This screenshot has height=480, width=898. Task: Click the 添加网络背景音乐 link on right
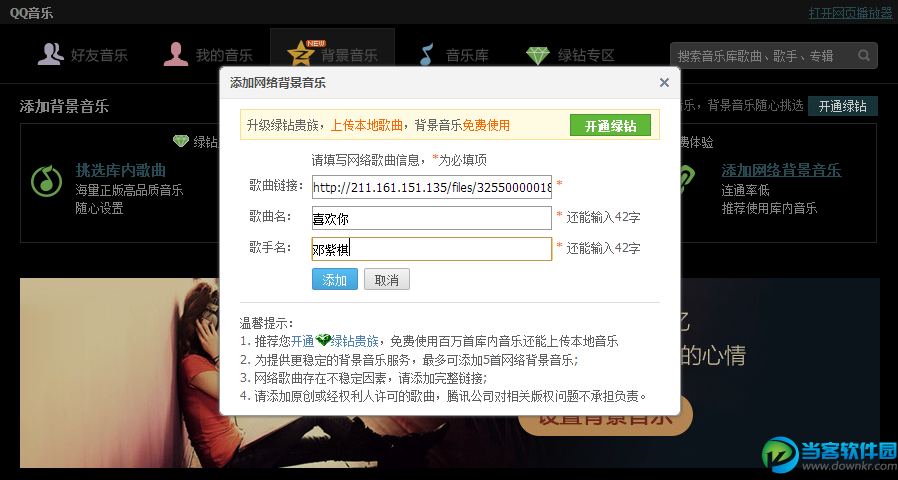coord(781,170)
